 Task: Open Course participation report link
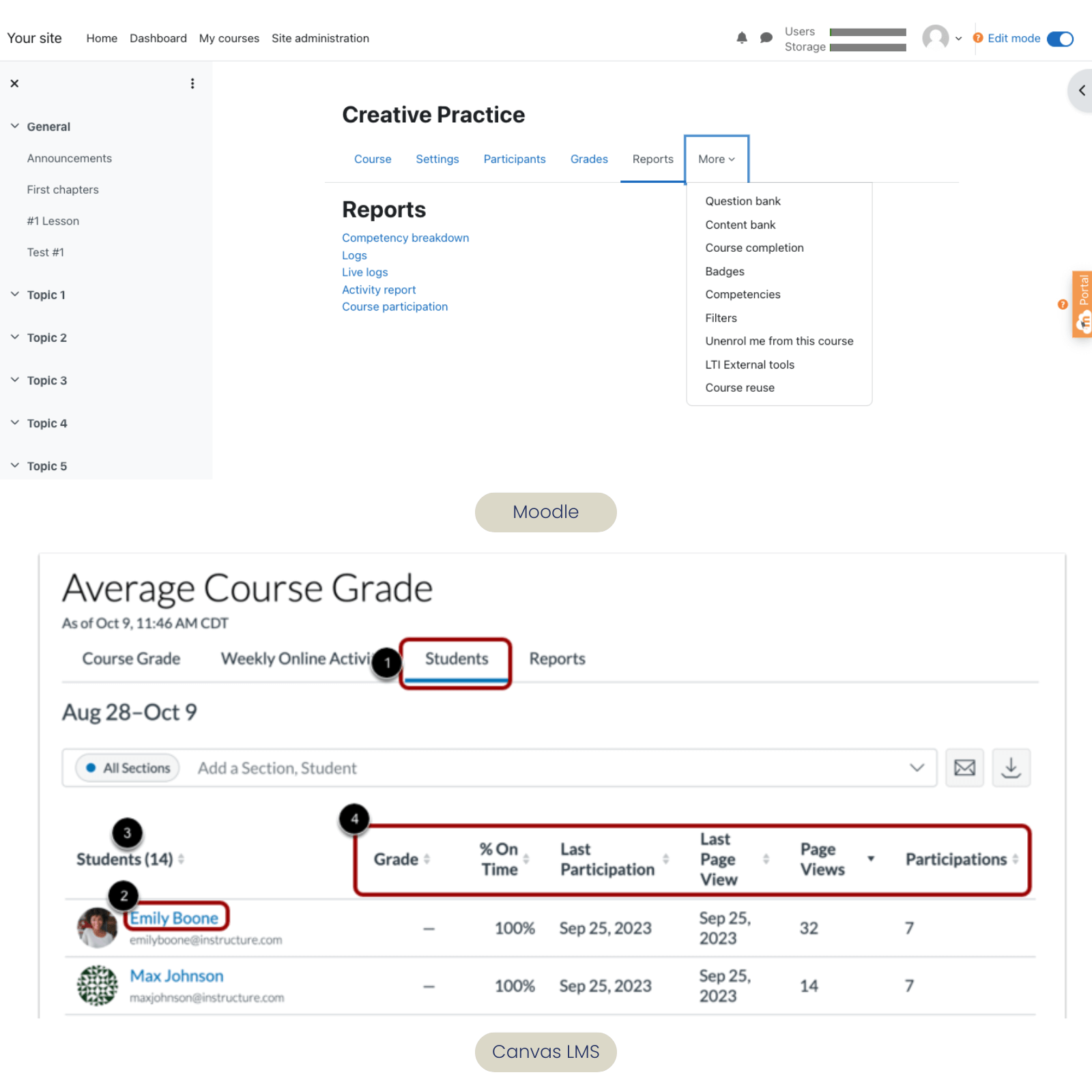(394, 307)
